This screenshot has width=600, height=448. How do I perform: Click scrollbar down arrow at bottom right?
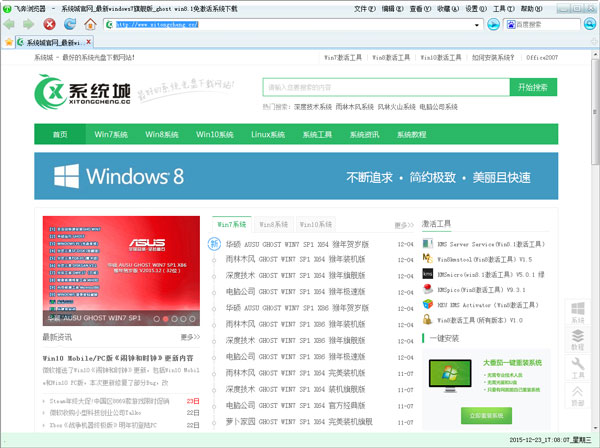pyautogui.click(x=595, y=428)
